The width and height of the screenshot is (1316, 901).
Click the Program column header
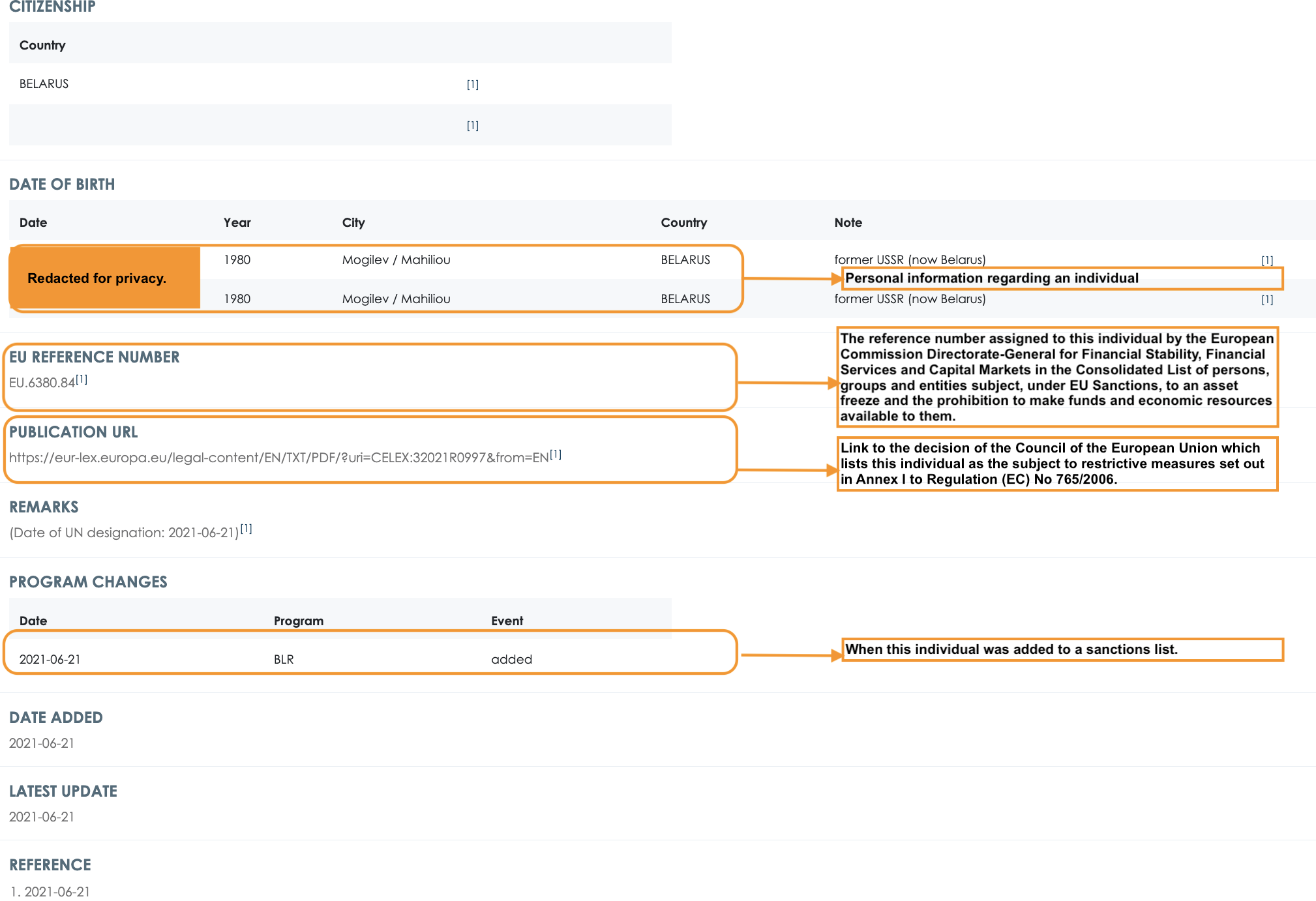click(299, 621)
